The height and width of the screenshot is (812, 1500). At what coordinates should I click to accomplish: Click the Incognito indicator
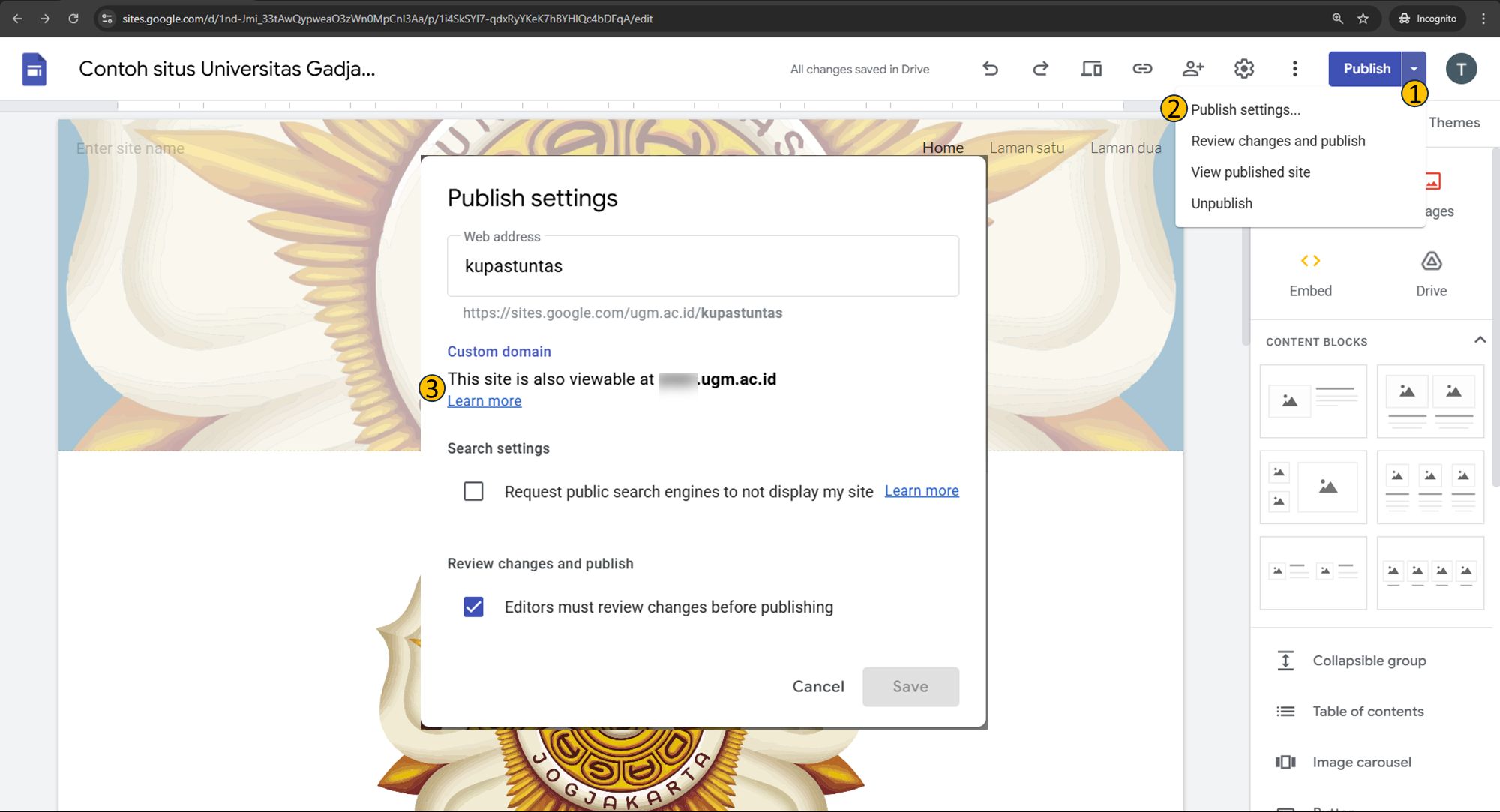[1427, 19]
